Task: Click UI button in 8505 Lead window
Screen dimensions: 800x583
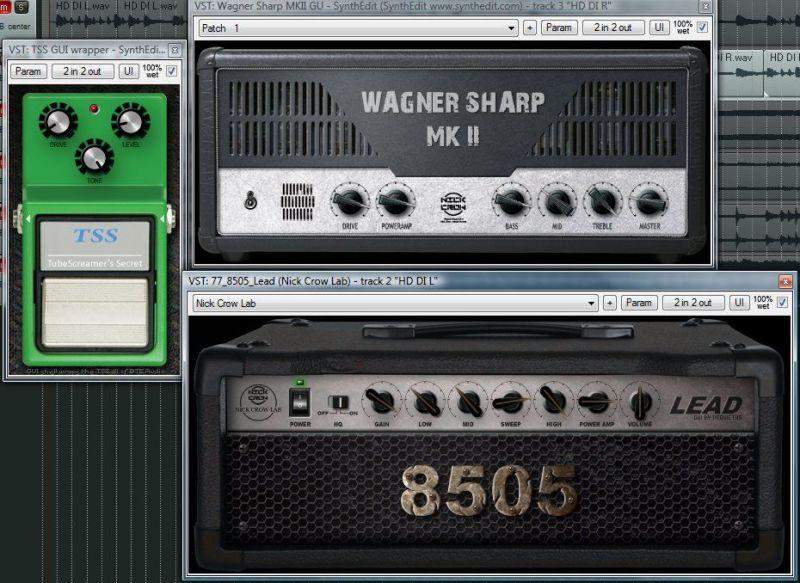Action: pos(739,303)
